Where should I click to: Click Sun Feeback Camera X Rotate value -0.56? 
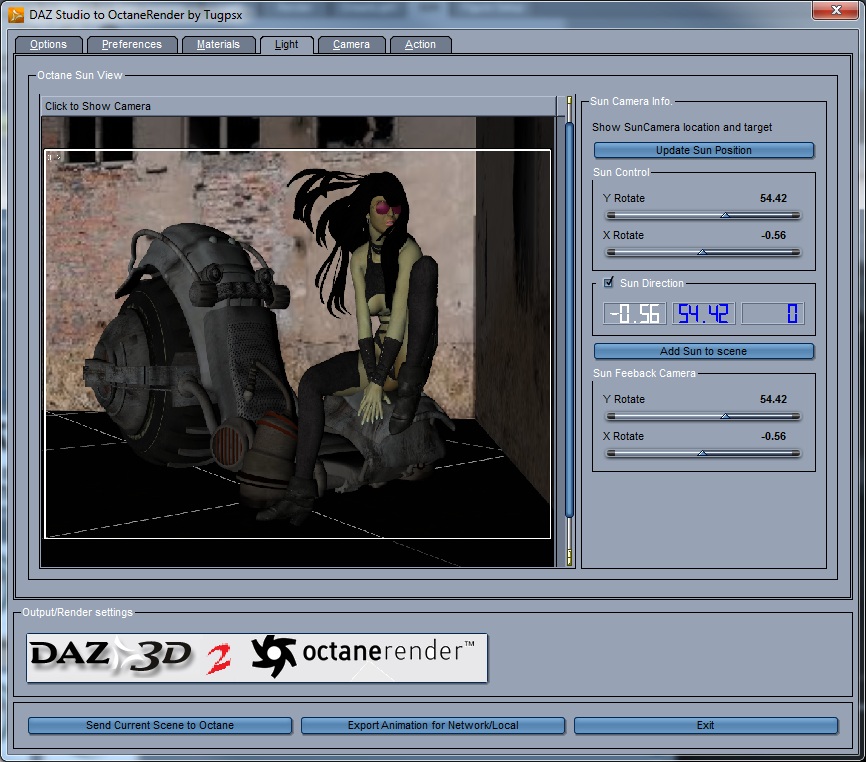[774, 436]
